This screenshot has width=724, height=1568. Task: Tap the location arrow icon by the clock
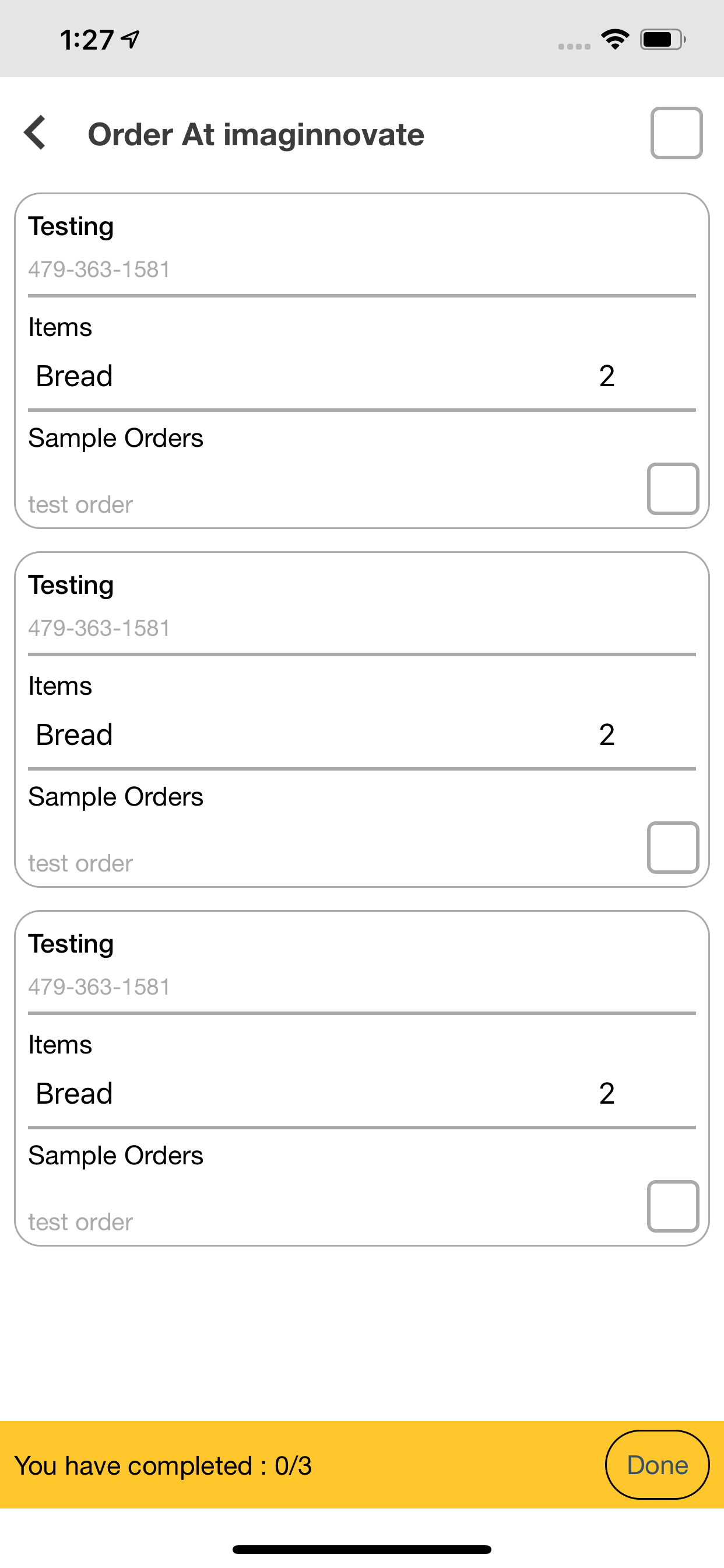(x=130, y=40)
